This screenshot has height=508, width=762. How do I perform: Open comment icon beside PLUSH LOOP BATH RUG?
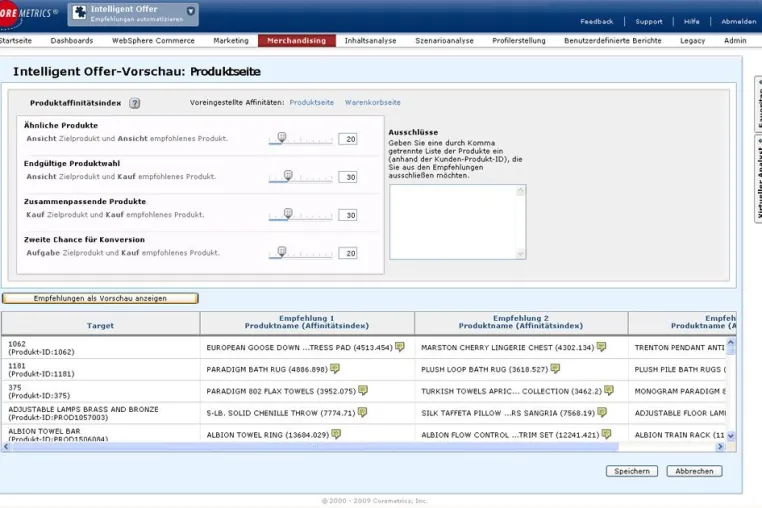(555, 369)
